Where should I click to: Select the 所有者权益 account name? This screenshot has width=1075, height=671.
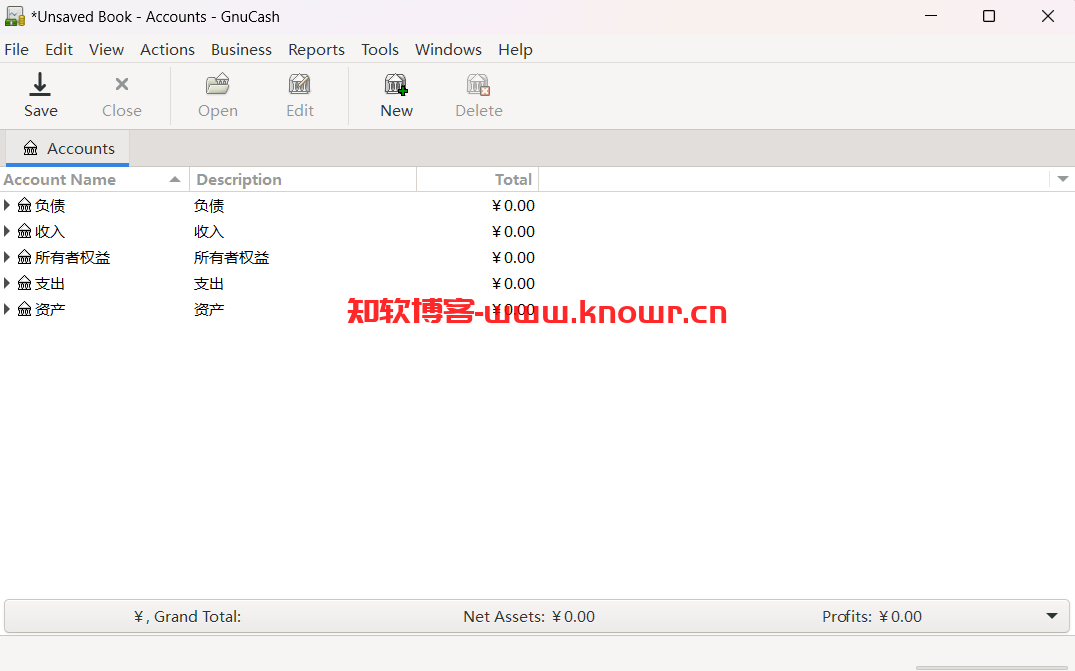click(73, 257)
